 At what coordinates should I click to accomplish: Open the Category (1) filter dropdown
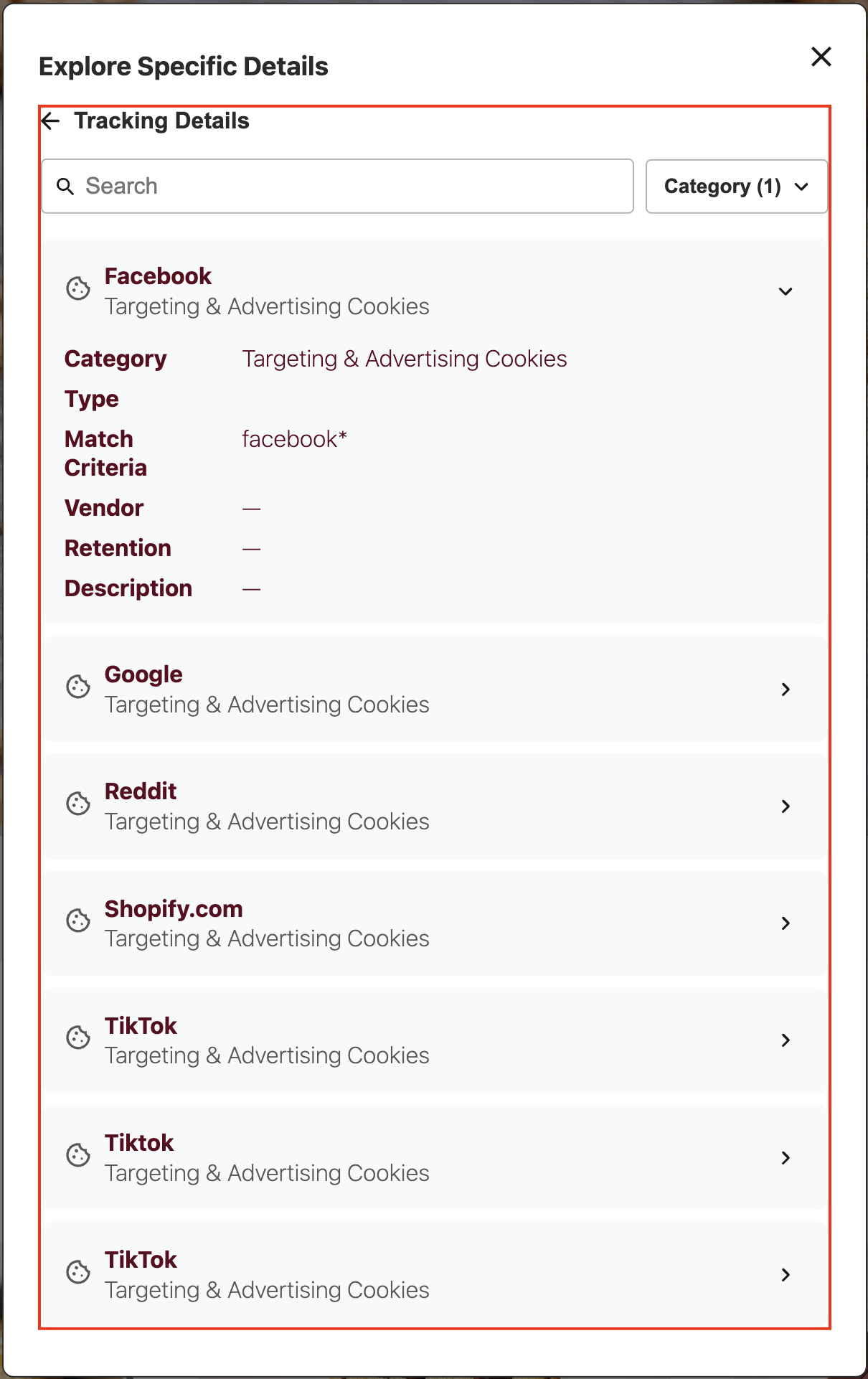click(x=736, y=187)
